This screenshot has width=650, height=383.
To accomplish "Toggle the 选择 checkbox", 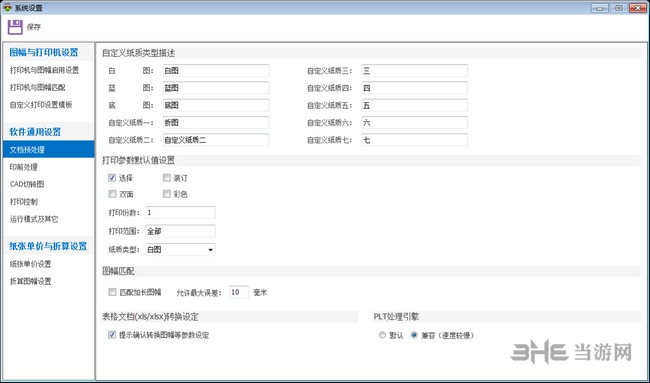I will (112, 178).
